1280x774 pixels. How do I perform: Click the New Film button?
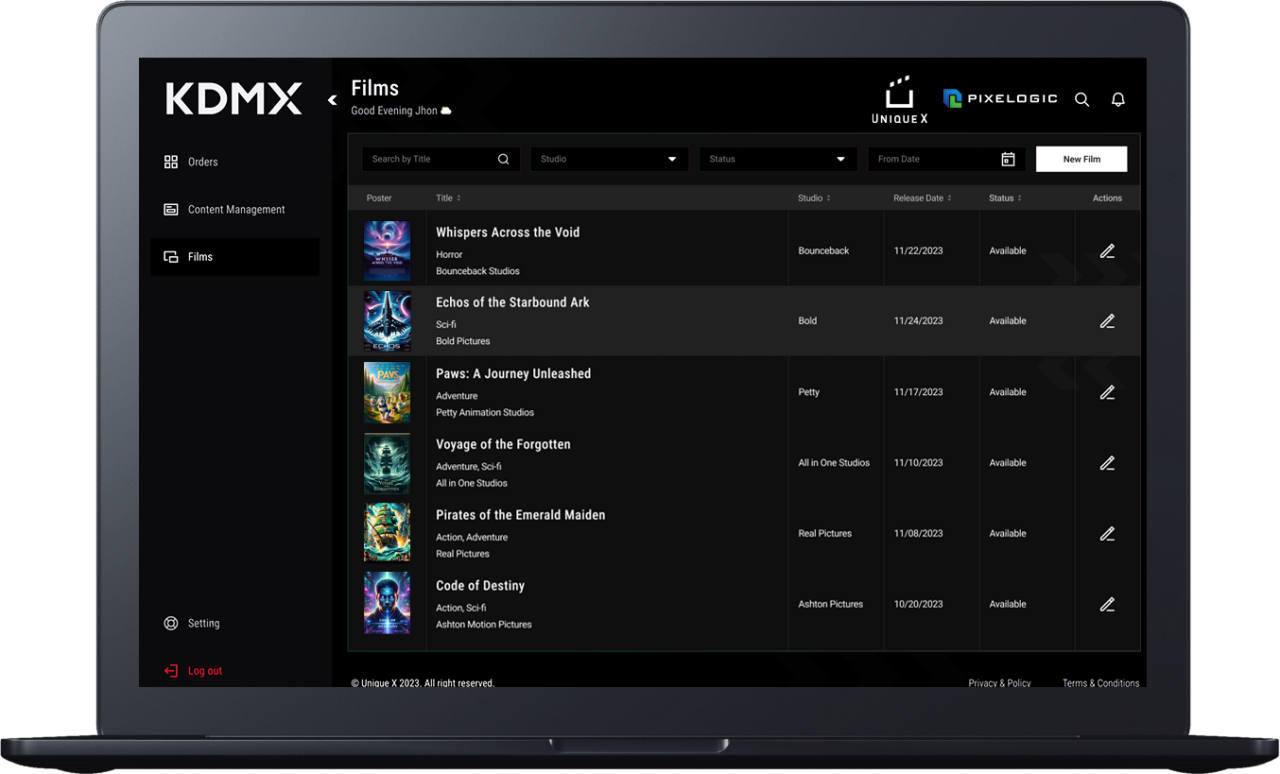1081,159
